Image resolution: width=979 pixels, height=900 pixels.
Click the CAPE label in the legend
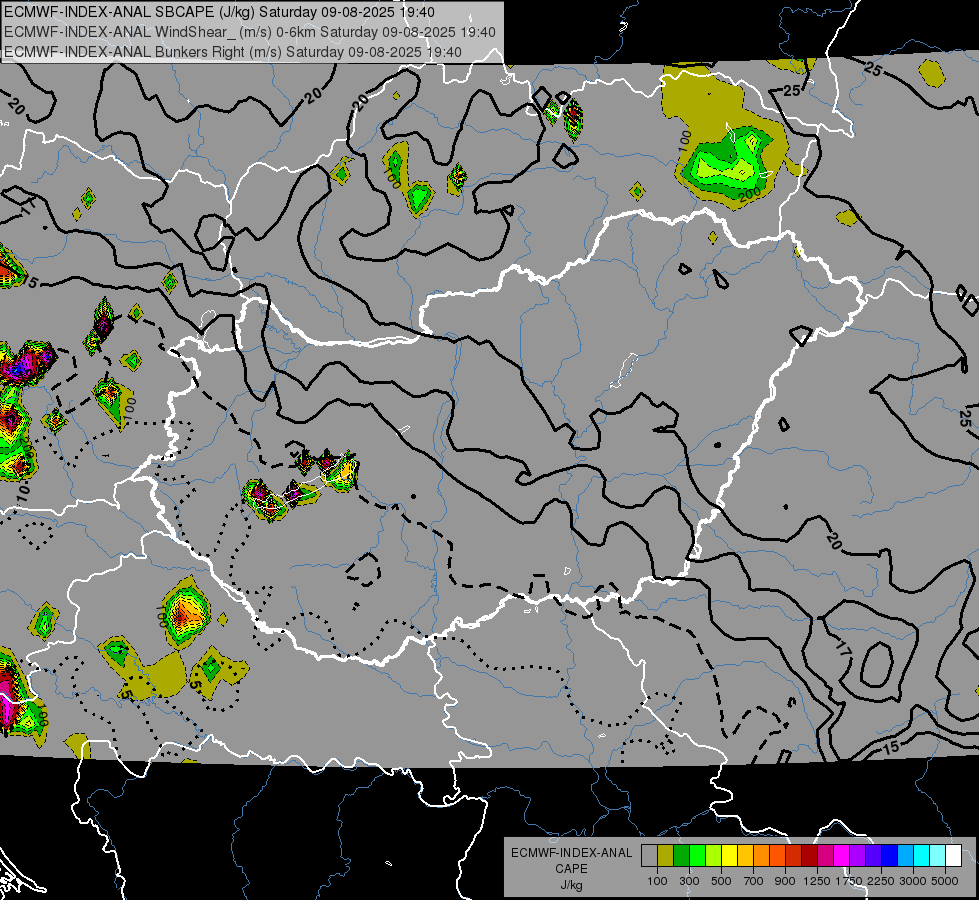point(571,869)
